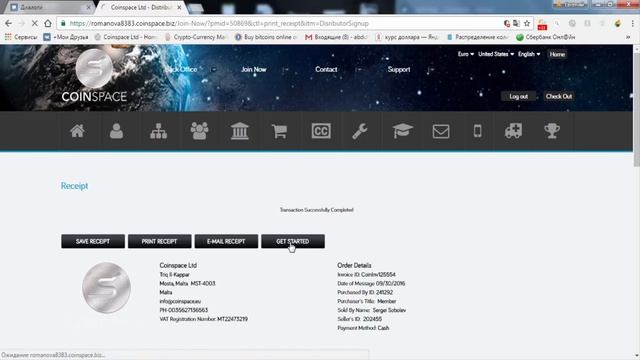640x360 pixels.
Task: Click the translate icon in address bar
Action: [516, 23]
